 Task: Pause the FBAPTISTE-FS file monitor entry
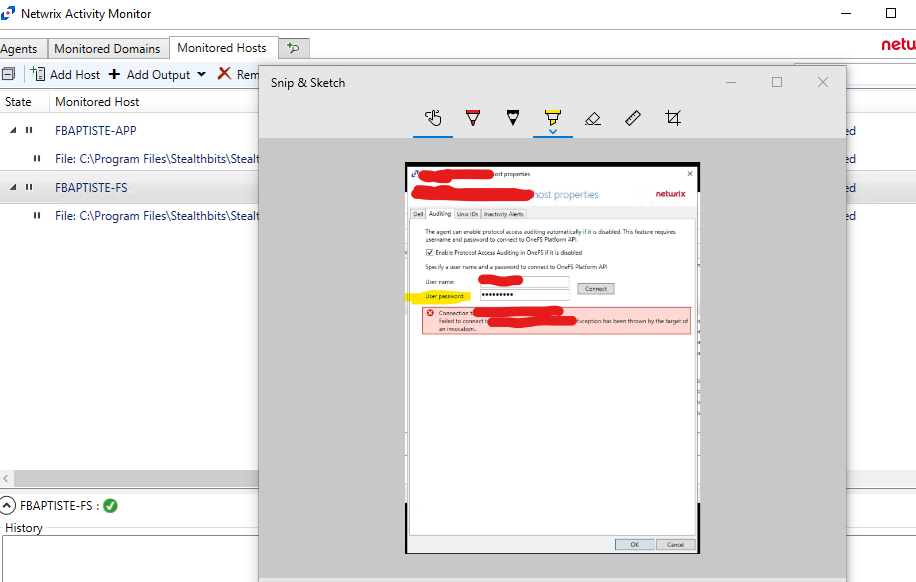37,215
